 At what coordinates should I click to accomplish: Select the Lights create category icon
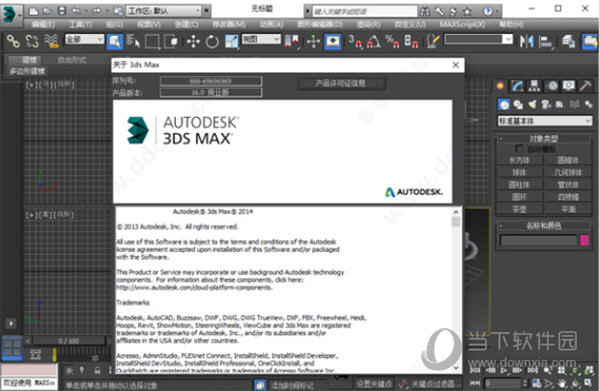(x=532, y=104)
